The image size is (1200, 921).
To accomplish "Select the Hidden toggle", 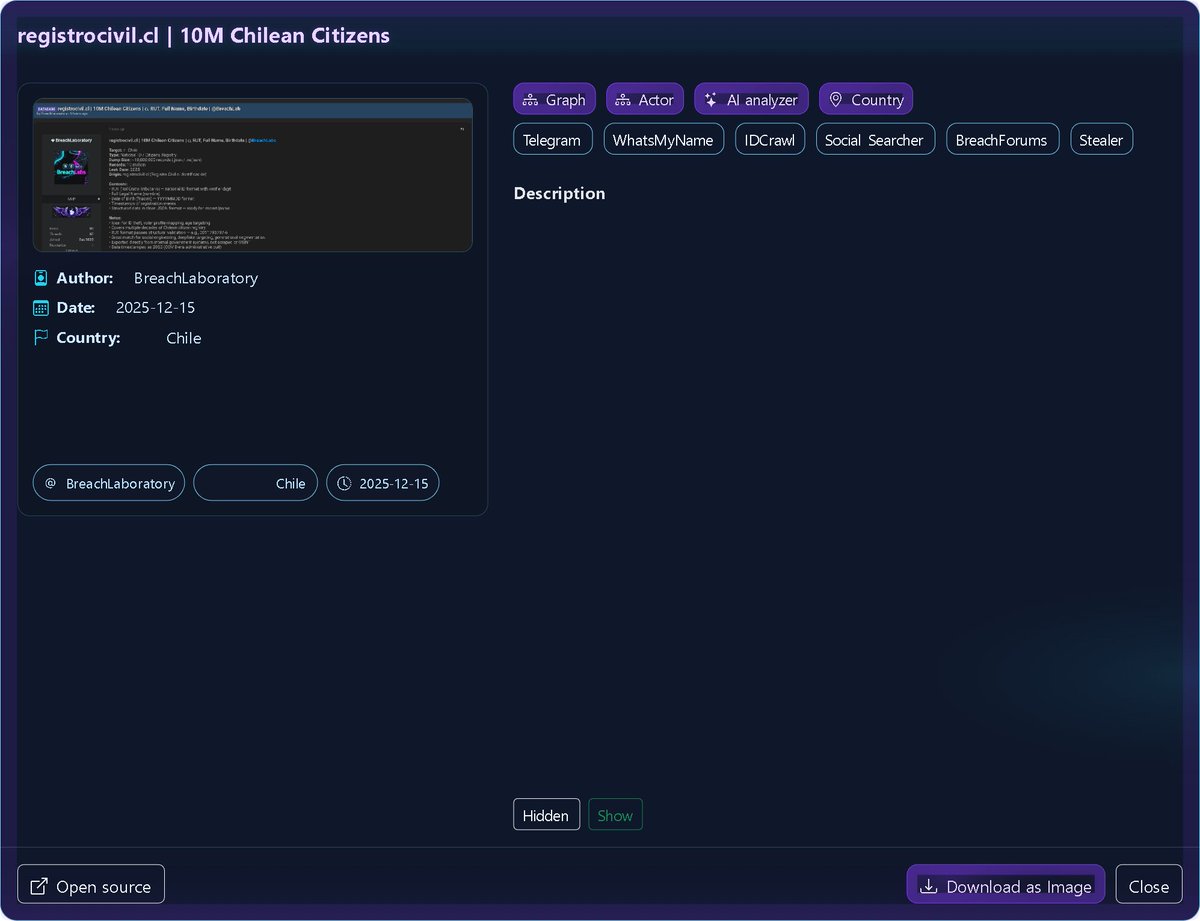I will click(546, 815).
